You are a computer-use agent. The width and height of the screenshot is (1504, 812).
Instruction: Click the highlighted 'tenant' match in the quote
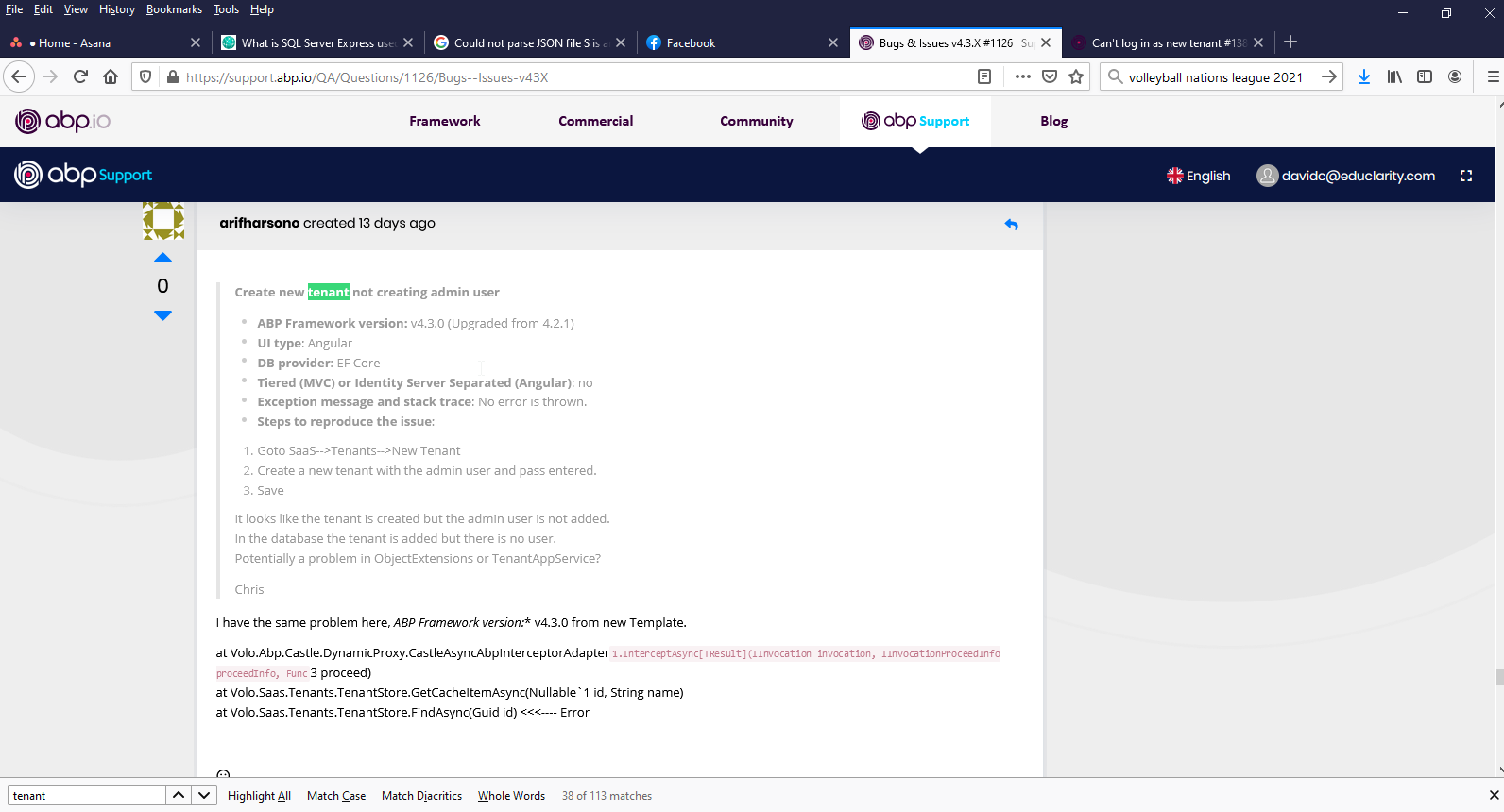tap(329, 292)
